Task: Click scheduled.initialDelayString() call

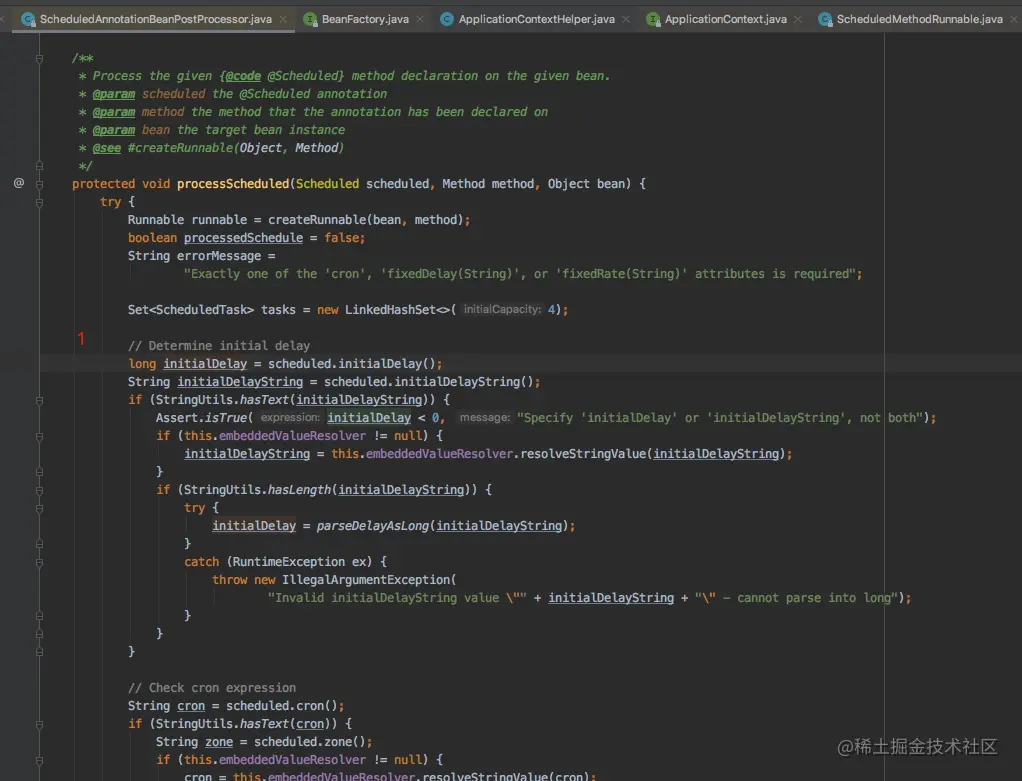Action: tap(431, 382)
